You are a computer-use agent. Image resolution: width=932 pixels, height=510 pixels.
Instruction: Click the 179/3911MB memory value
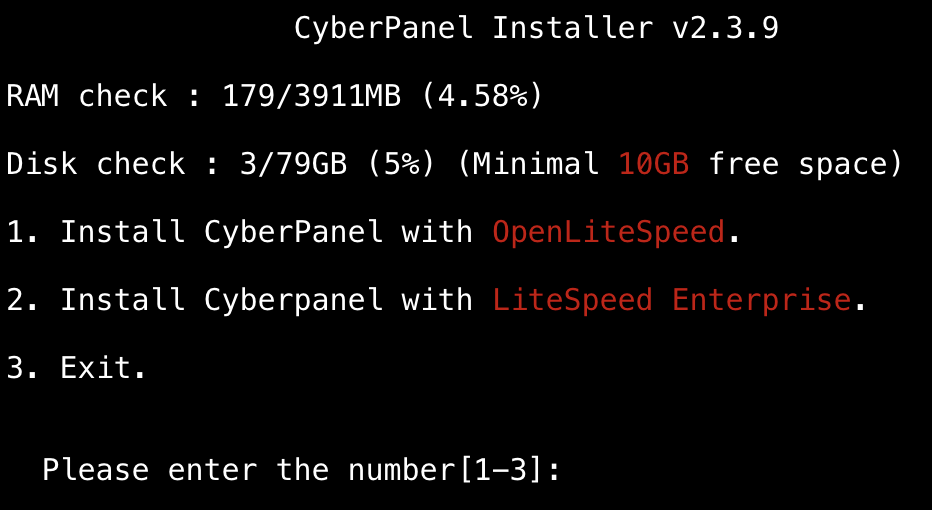[x=311, y=96]
